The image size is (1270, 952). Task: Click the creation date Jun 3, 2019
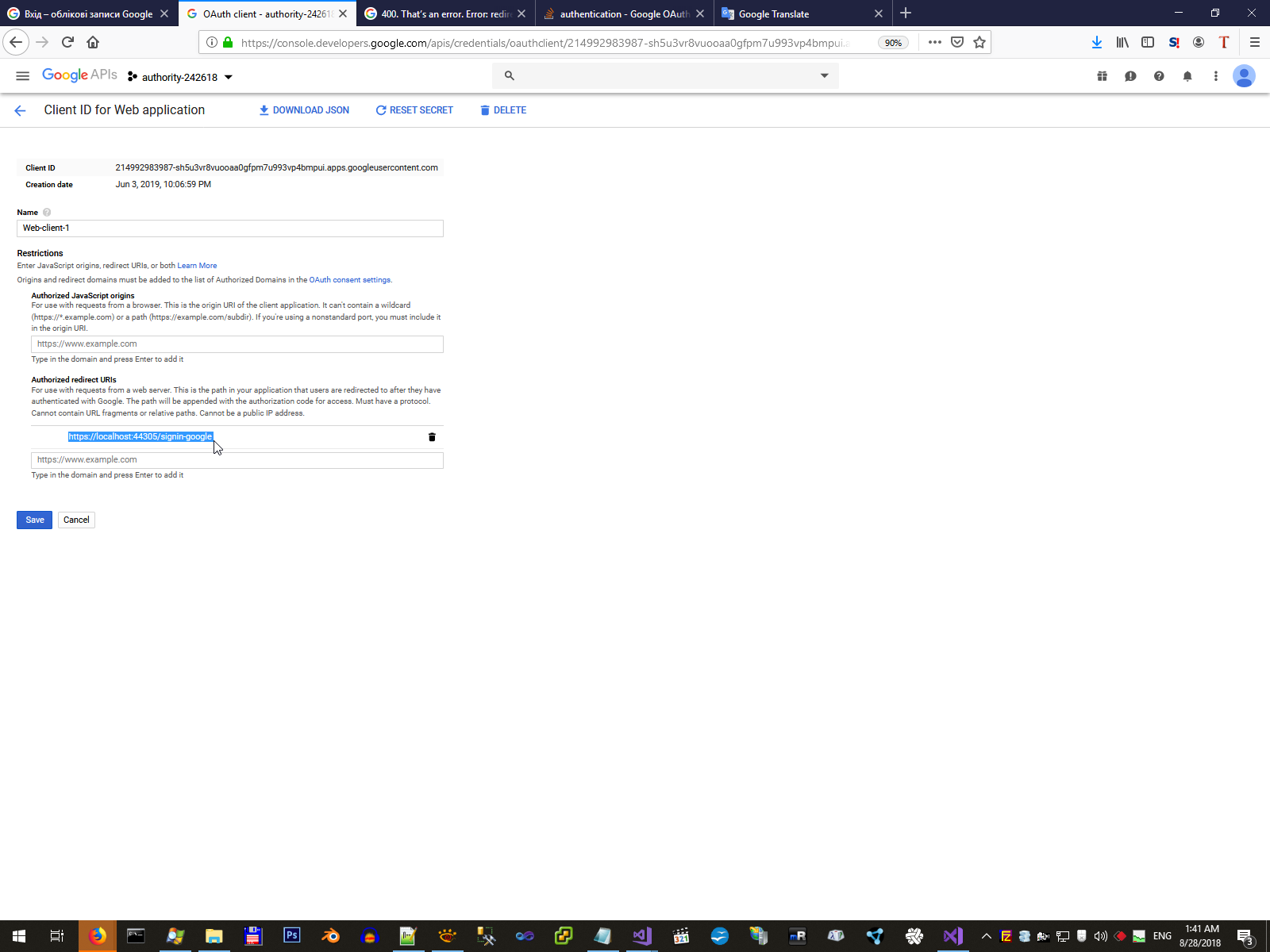tap(164, 185)
